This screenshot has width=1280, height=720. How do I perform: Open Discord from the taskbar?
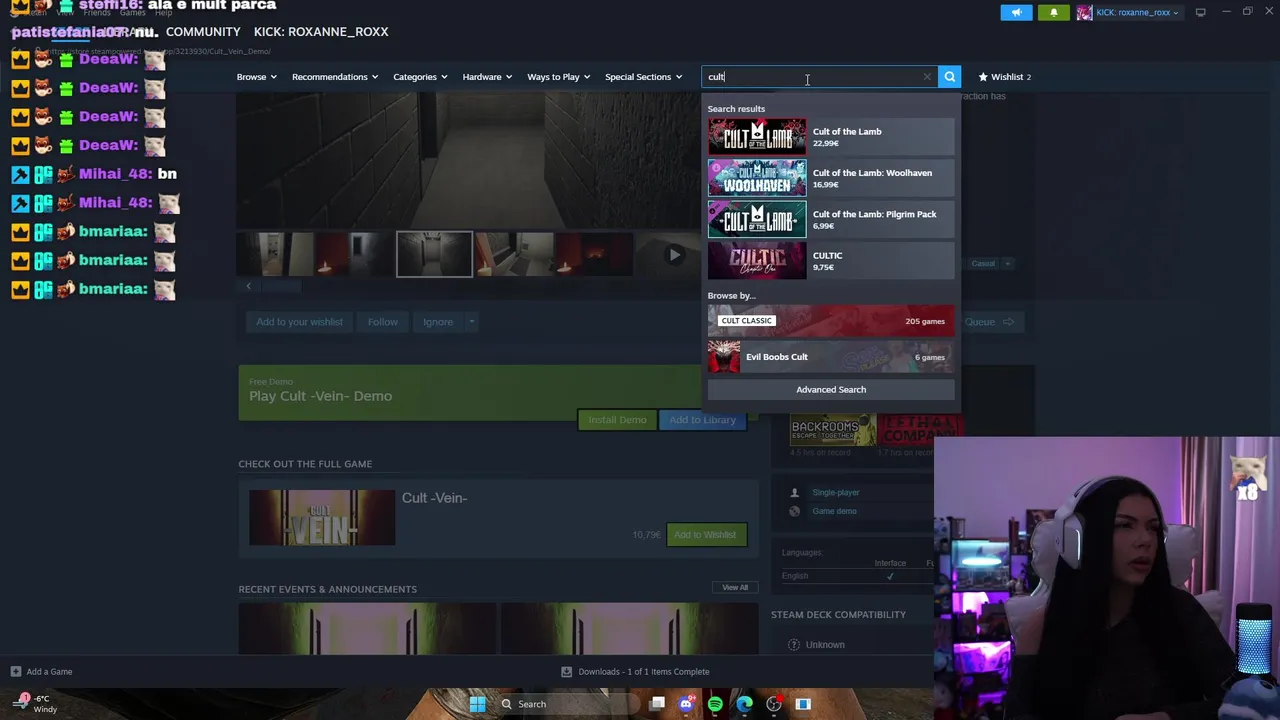tap(685, 704)
